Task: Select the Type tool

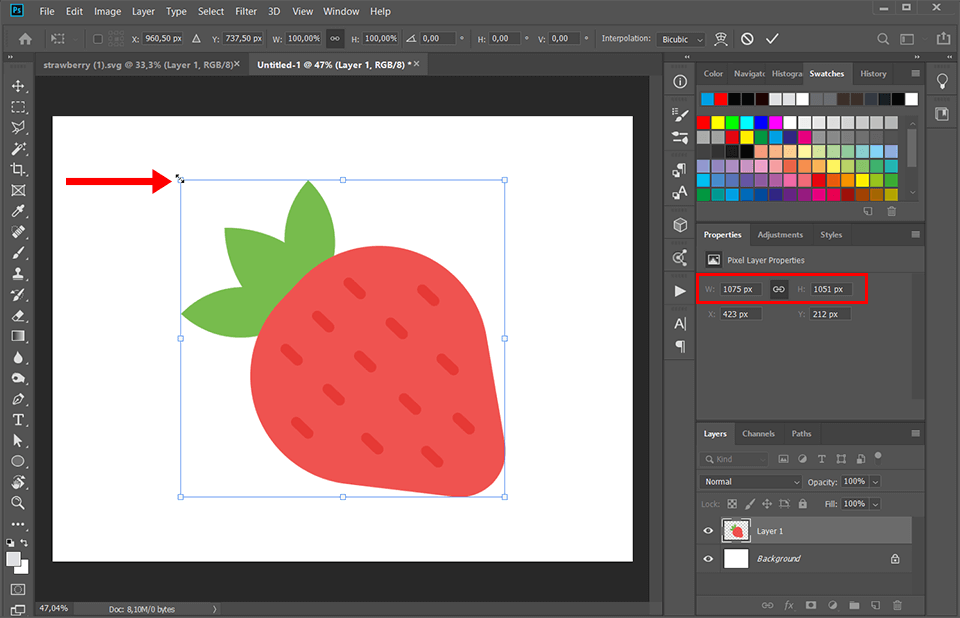Action: click(18, 420)
